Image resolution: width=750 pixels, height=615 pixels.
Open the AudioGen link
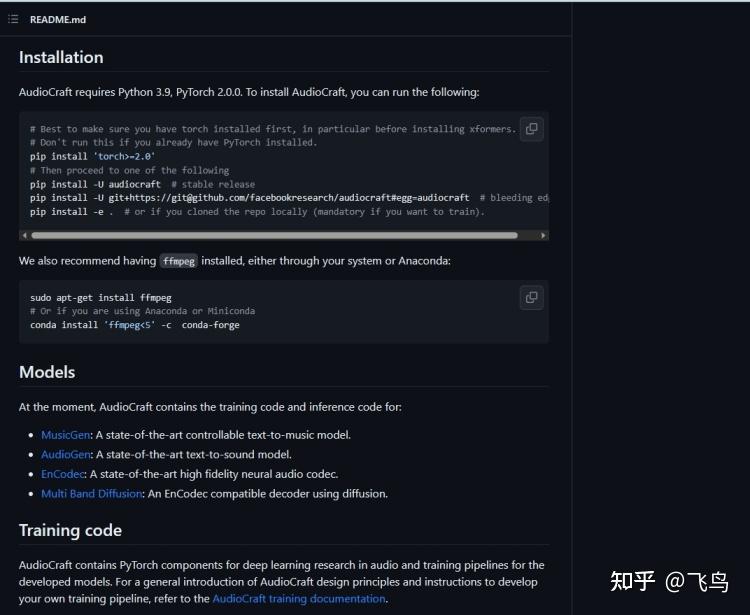(66, 454)
